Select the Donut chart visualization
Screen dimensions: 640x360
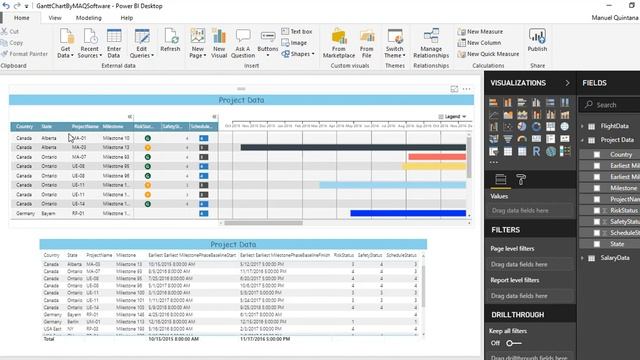(536, 127)
